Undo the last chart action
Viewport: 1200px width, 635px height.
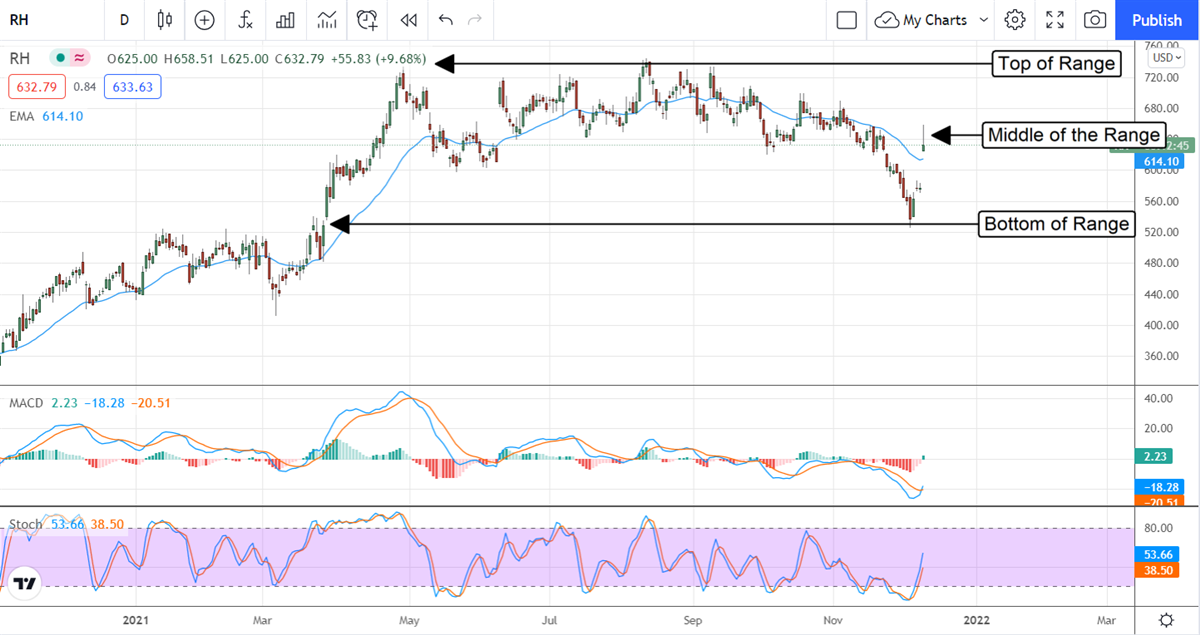(446, 20)
